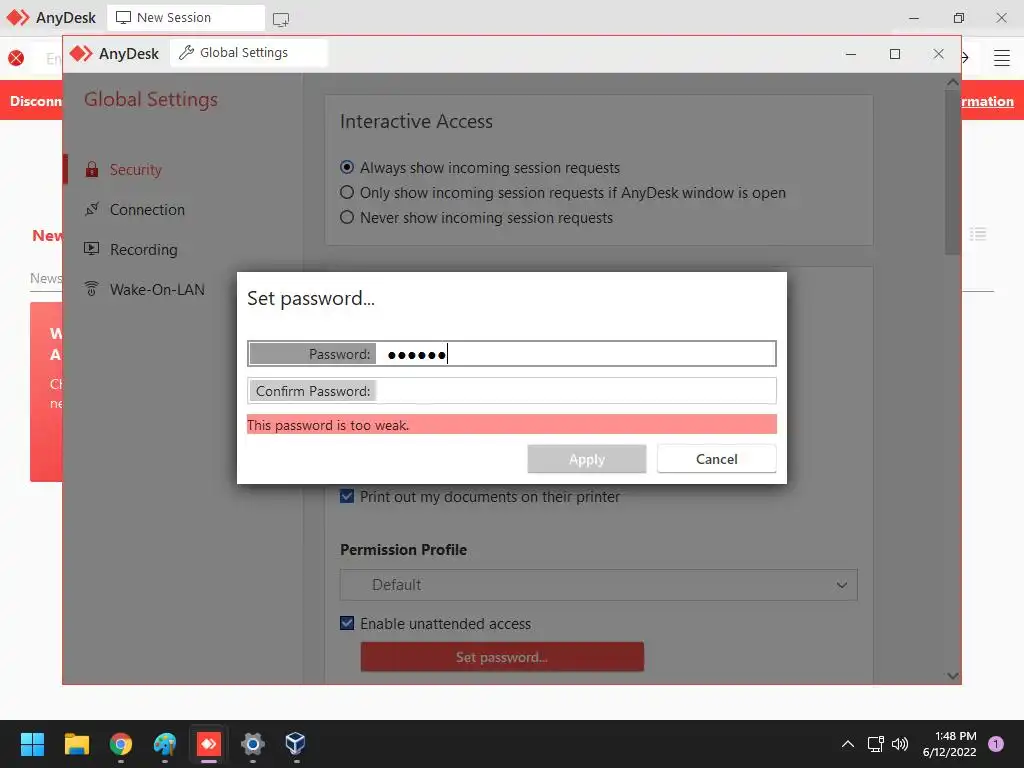Viewport: 1024px width, 768px height.
Task: Click the Interactive Access heading
Action: pyautogui.click(x=416, y=121)
